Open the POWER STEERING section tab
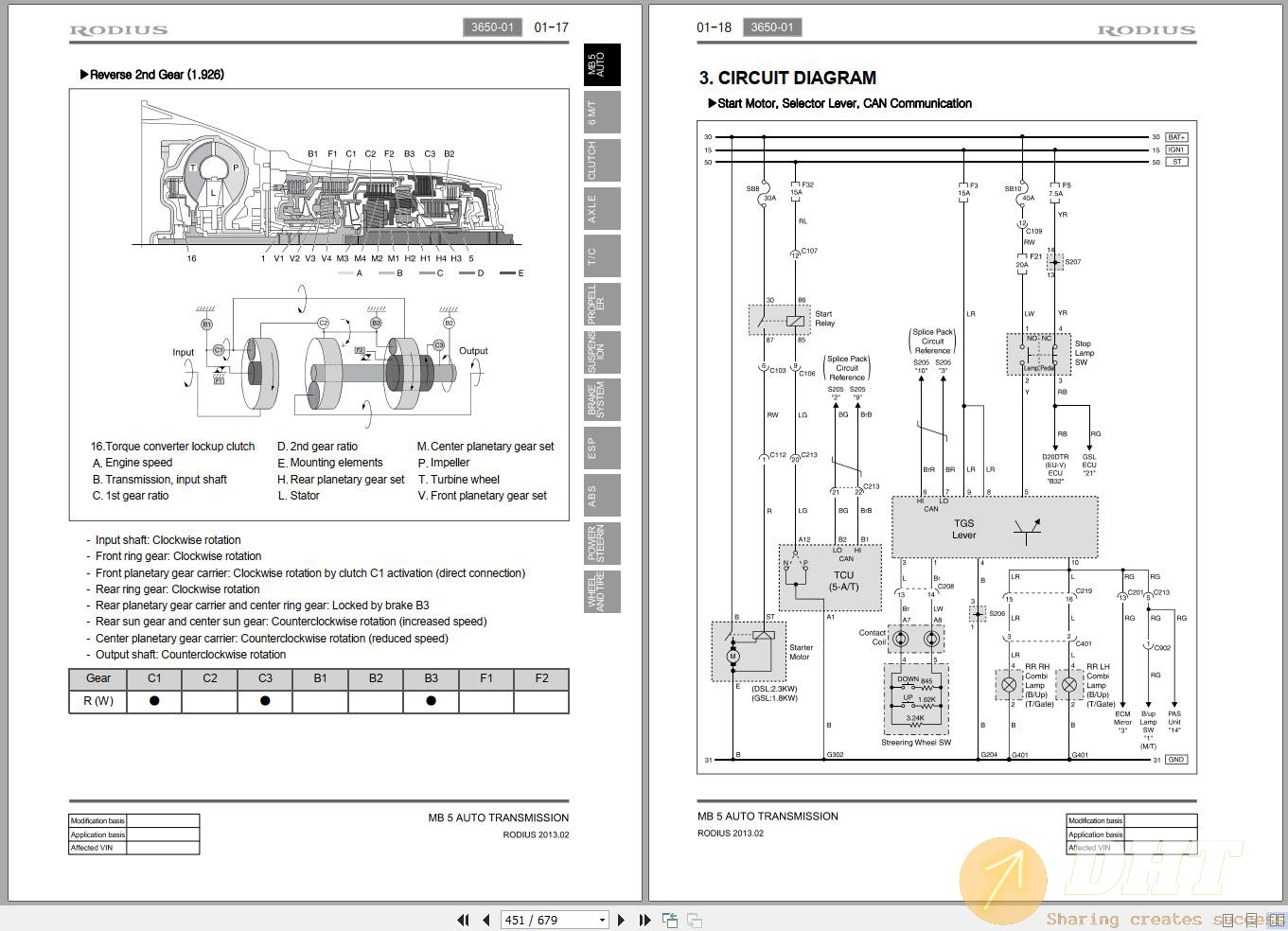 pyautogui.click(x=602, y=543)
